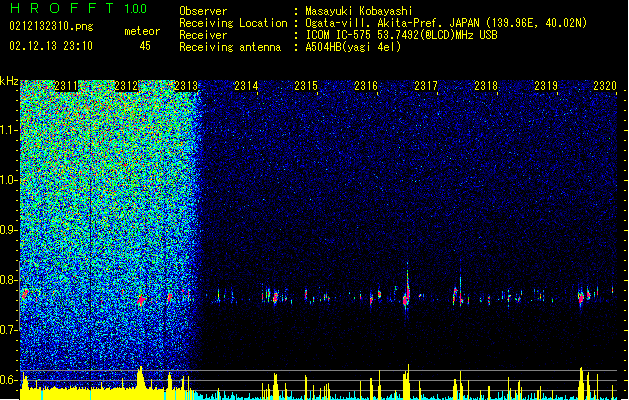Image resolution: width=629 pixels, height=400 pixels.
Task: Click the 2318 time marker
Action: coord(486,86)
